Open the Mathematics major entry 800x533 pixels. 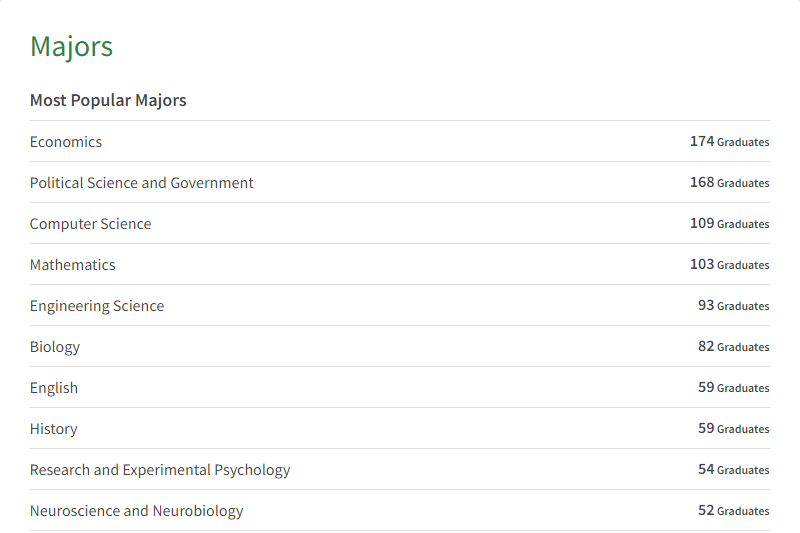(x=72, y=265)
